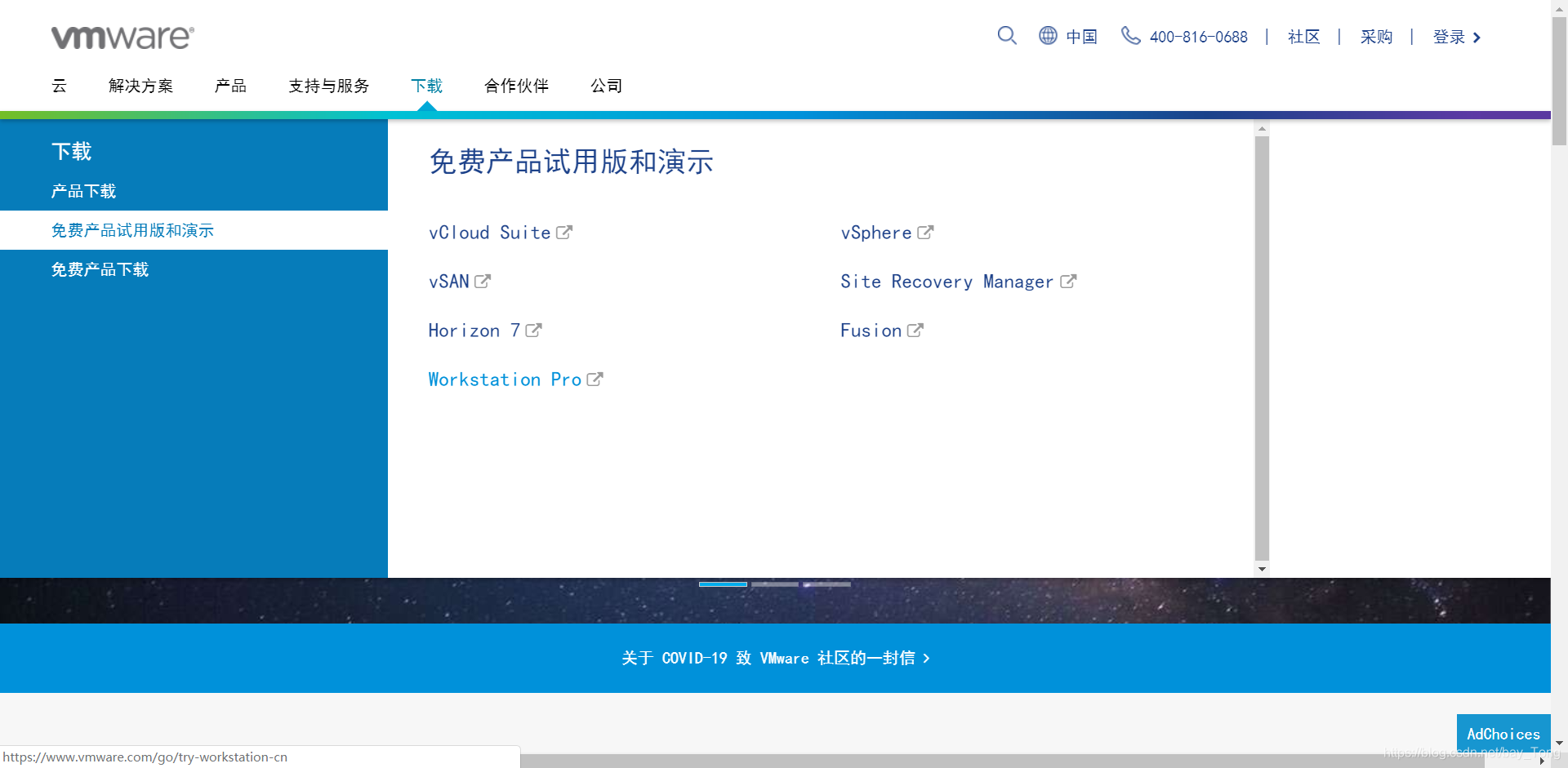1568x768 pixels.
Task: Open the search magnifier icon
Action: 1007,35
